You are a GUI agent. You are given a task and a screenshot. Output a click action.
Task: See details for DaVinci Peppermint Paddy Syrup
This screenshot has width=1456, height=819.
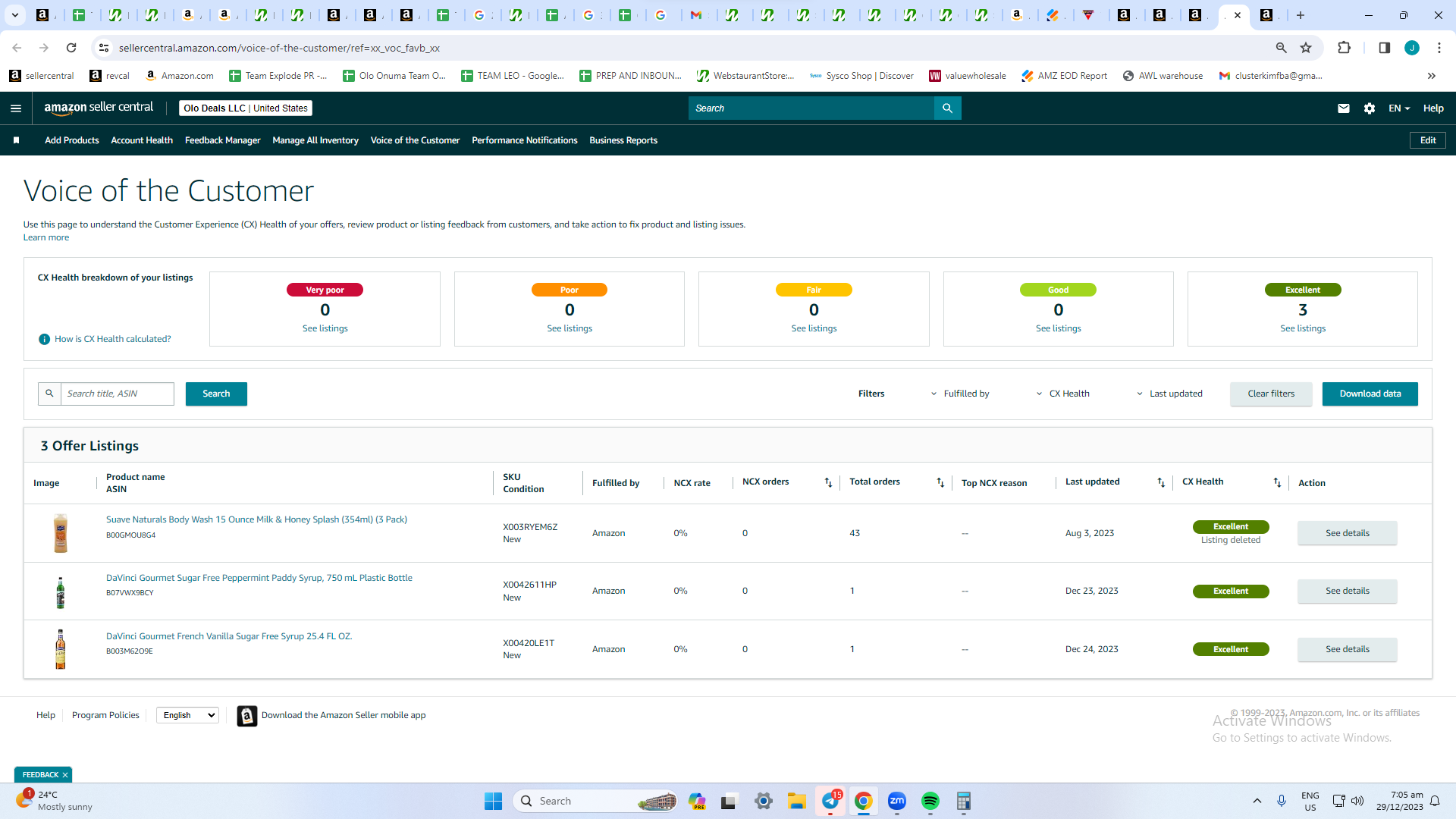coord(1348,591)
